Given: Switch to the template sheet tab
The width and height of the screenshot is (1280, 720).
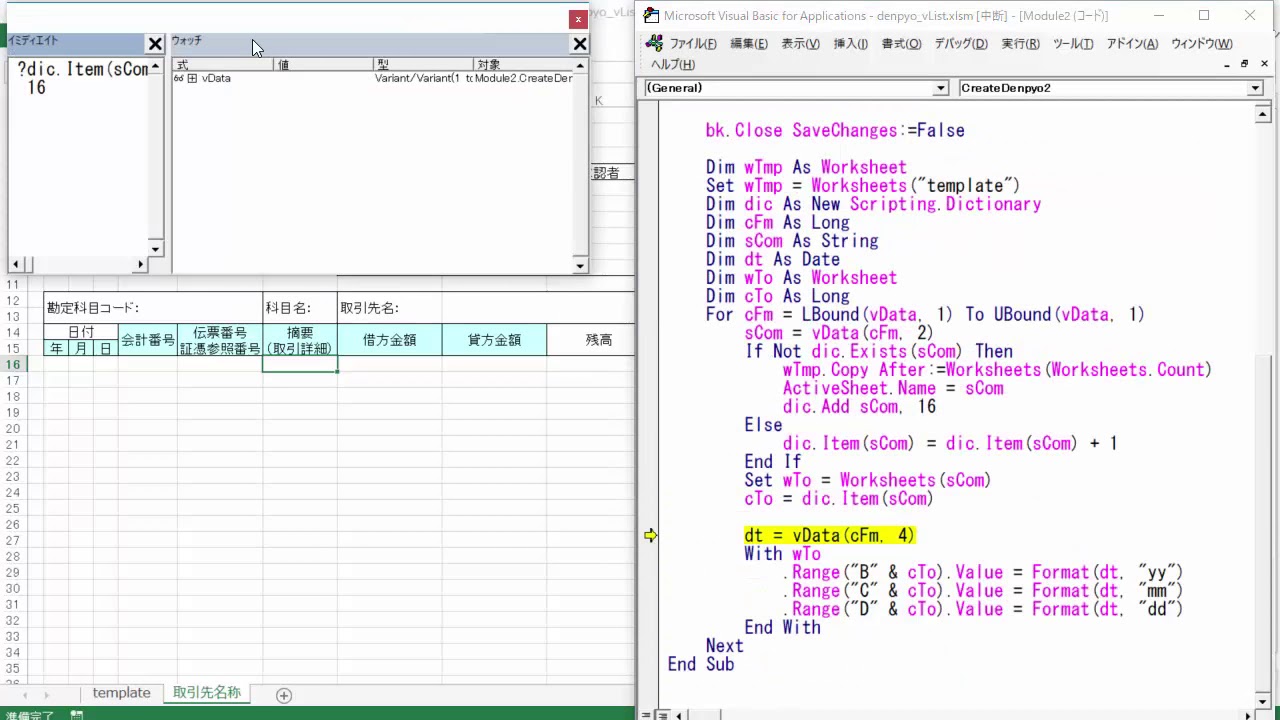Looking at the screenshot, I should [121, 693].
